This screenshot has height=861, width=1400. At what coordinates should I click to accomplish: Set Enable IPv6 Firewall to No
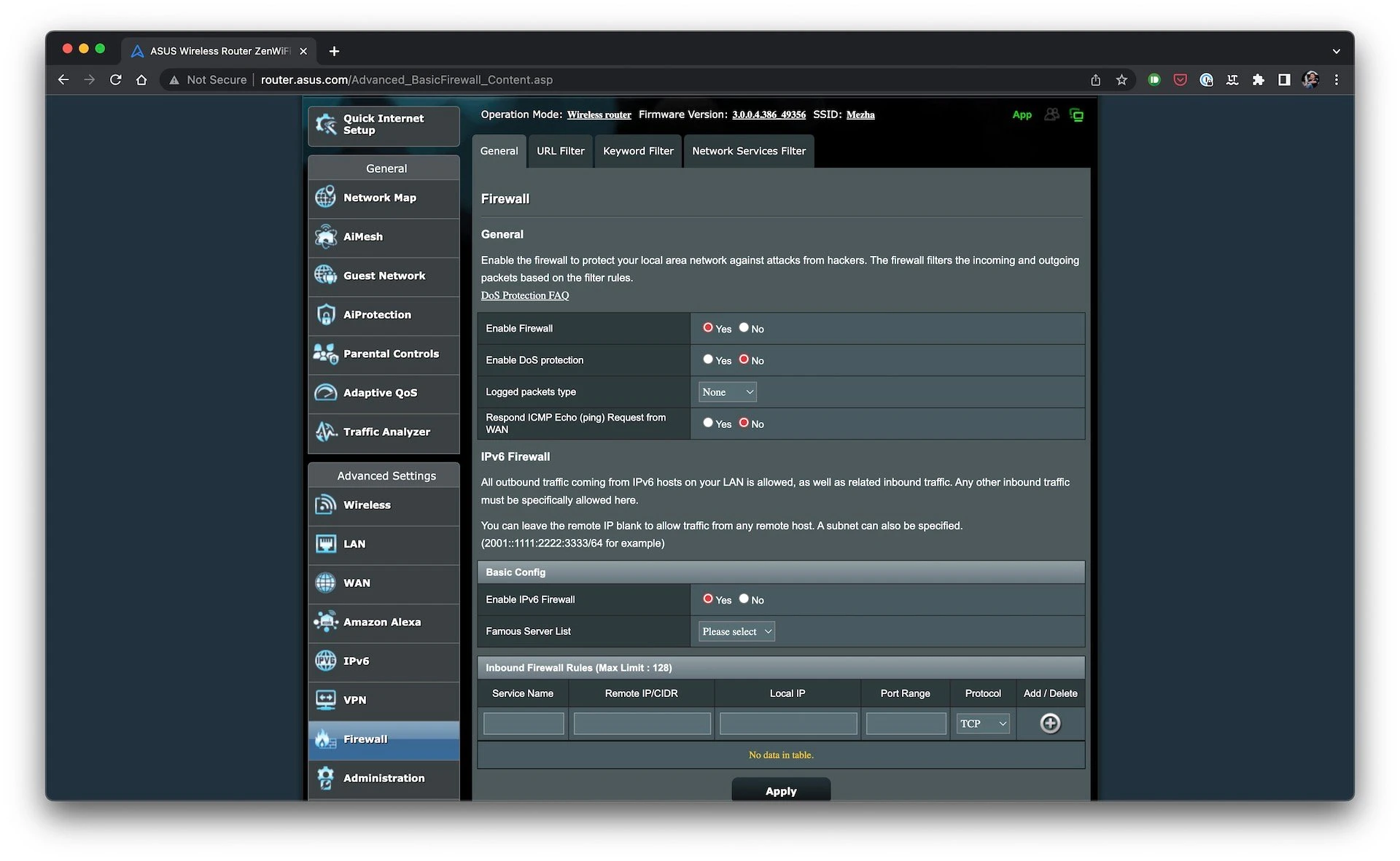click(x=744, y=599)
